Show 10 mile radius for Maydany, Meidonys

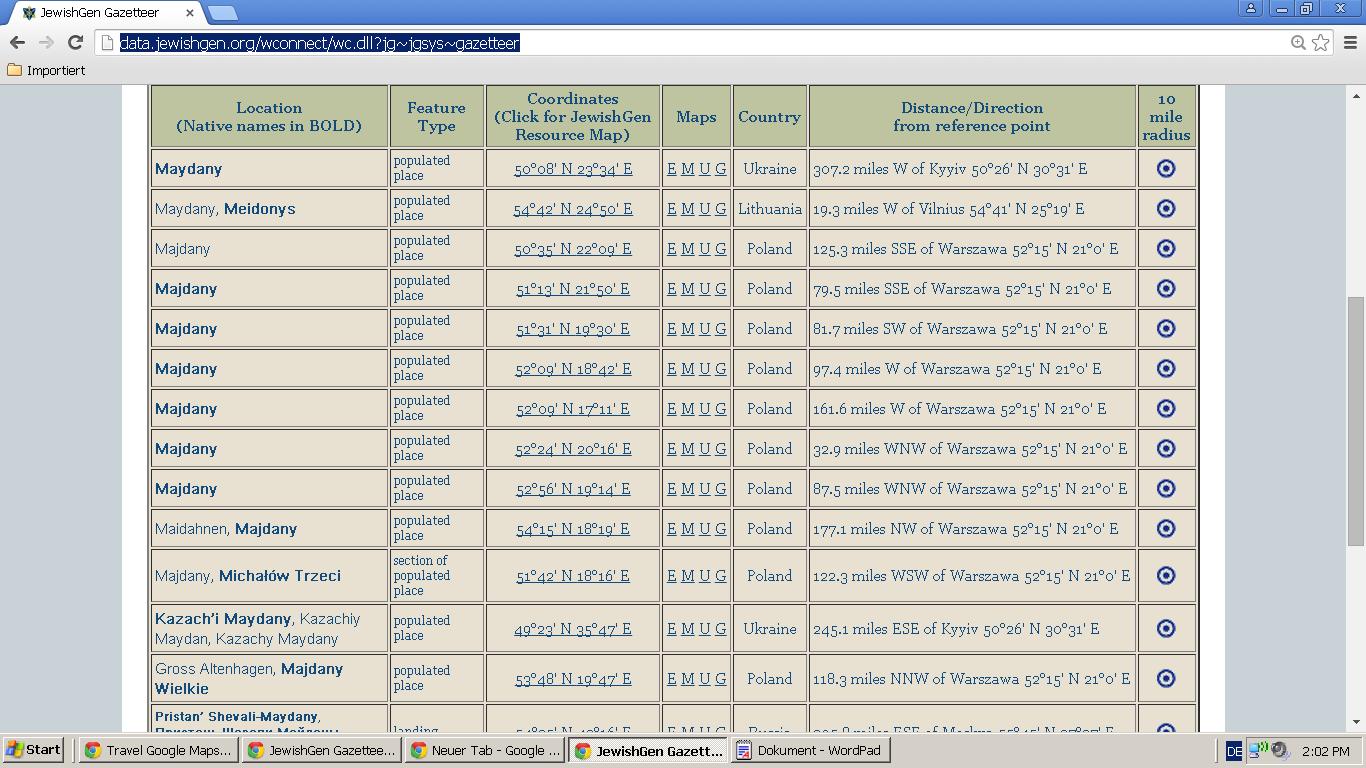1166,208
